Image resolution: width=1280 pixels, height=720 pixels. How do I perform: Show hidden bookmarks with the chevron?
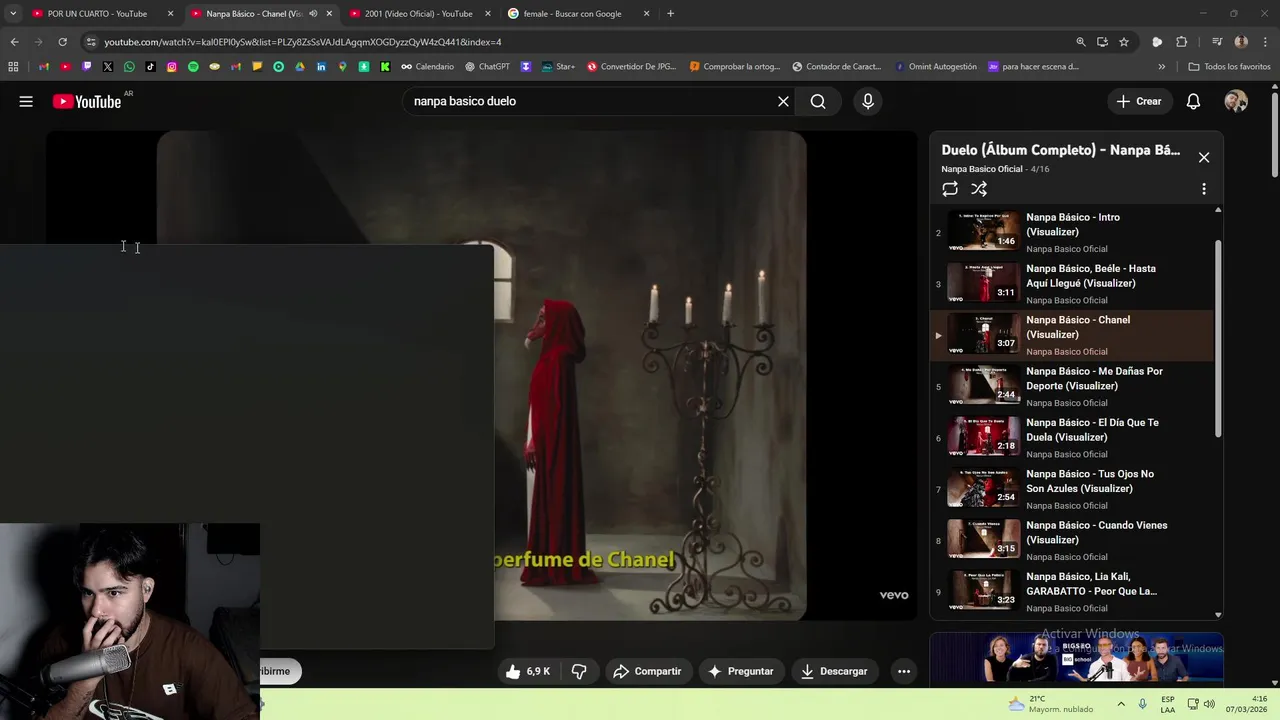(x=1161, y=67)
